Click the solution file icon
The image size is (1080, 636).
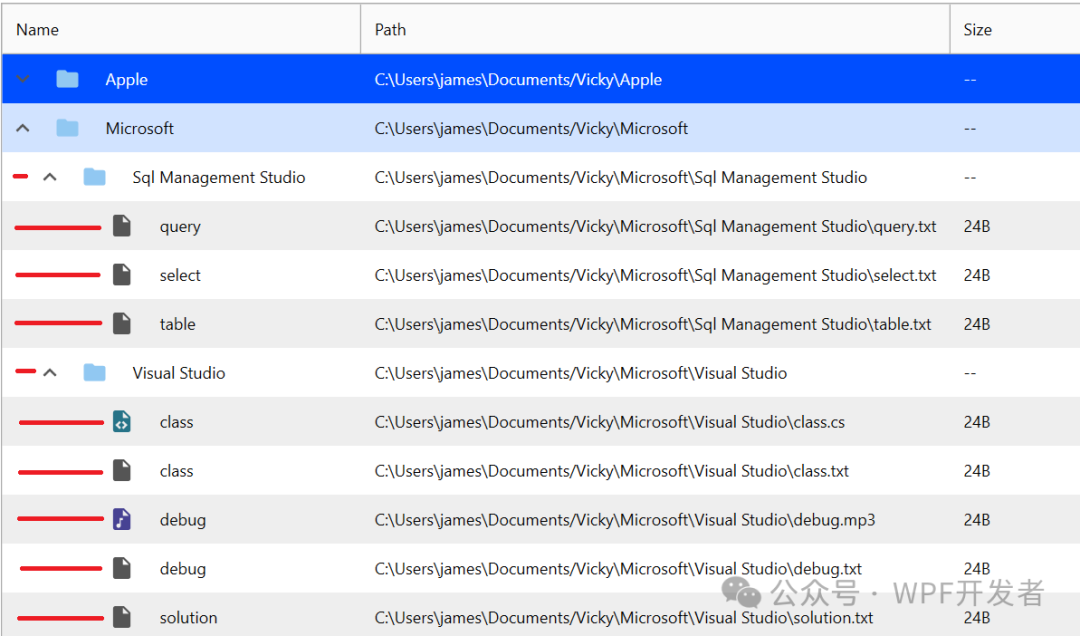tap(122, 617)
